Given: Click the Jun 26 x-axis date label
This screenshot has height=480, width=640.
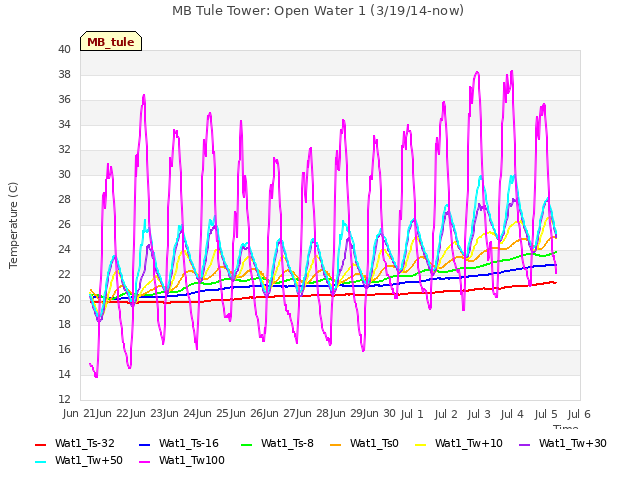Looking at the screenshot, I should (x=246, y=414).
